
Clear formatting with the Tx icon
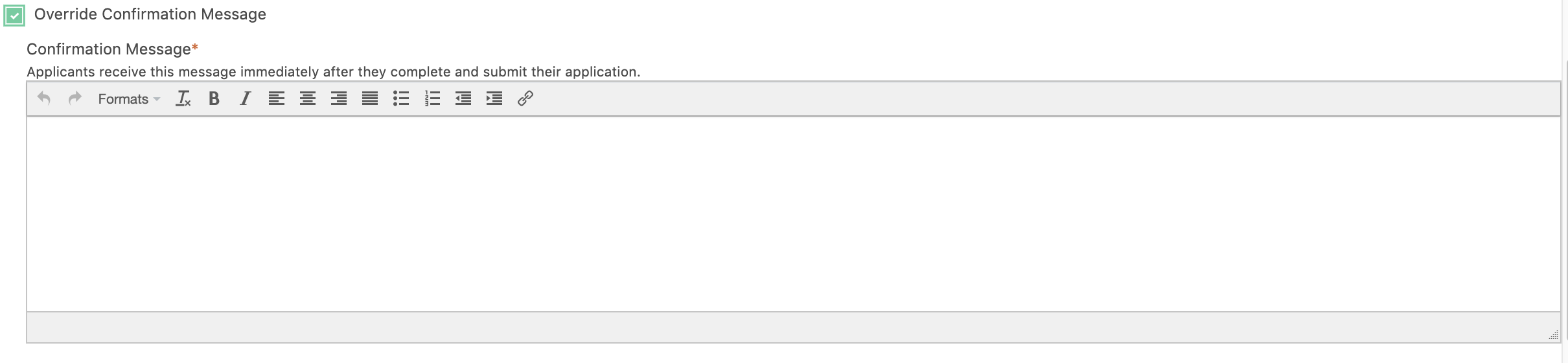click(183, 99)
